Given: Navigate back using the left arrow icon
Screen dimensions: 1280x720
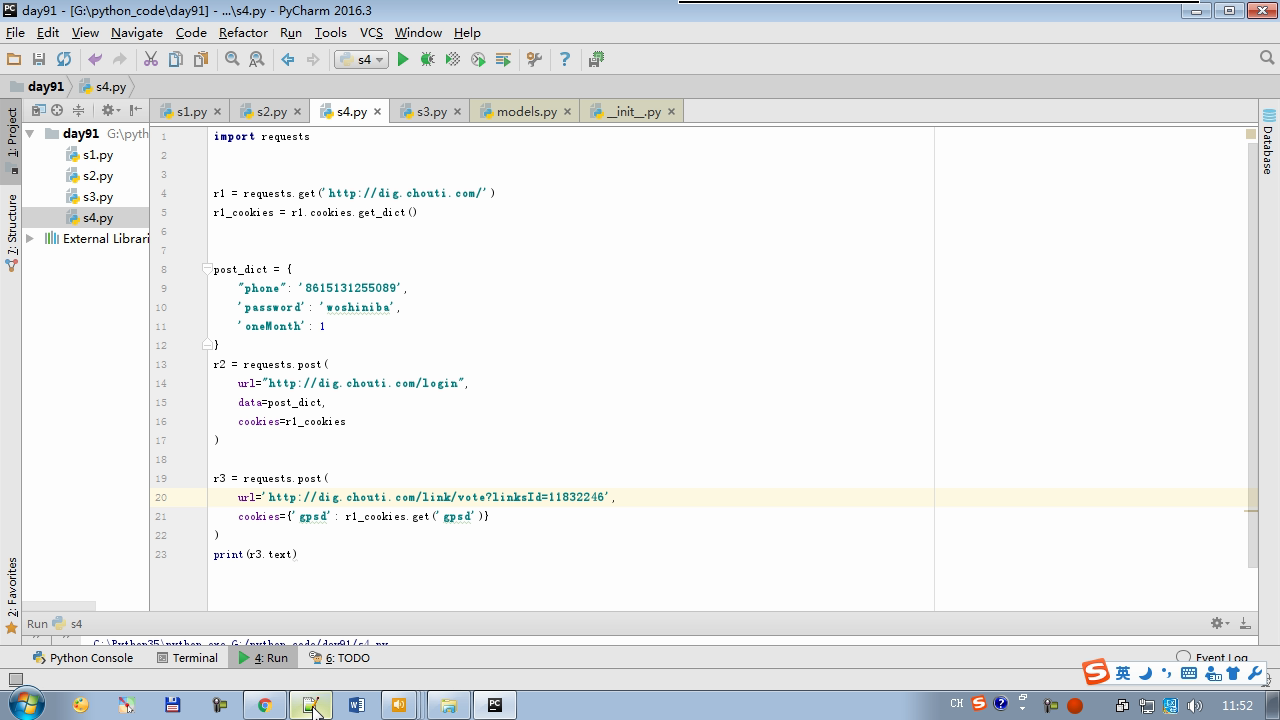Looking at the screenshot, I should tap(288, 60).
